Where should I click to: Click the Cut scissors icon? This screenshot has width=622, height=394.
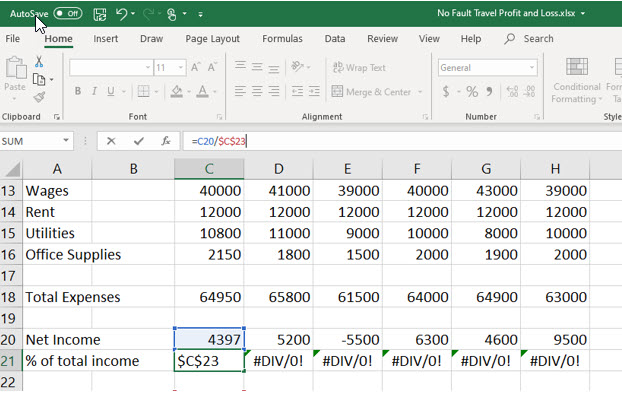point(39,62)
